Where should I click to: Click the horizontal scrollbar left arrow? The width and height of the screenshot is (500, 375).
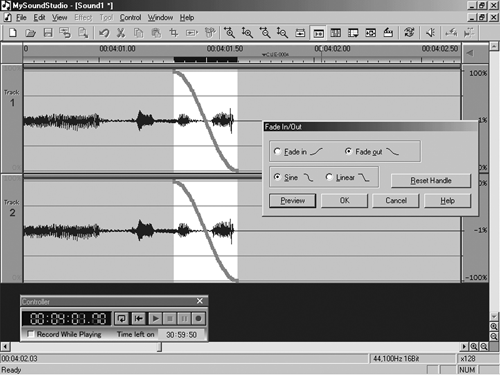tap(5, 347)
